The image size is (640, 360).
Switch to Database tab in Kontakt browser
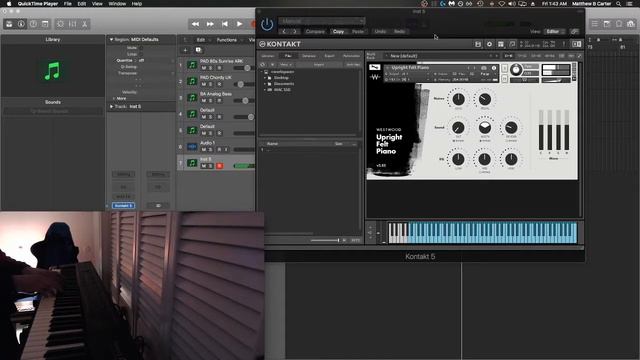point(309,56)
